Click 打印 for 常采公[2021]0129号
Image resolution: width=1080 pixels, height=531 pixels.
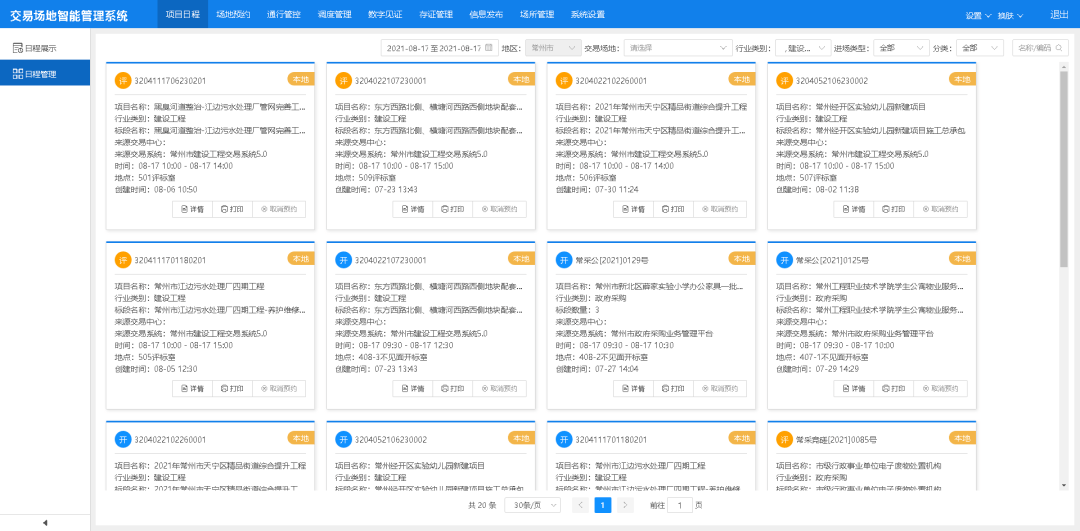tap(673, 388)
